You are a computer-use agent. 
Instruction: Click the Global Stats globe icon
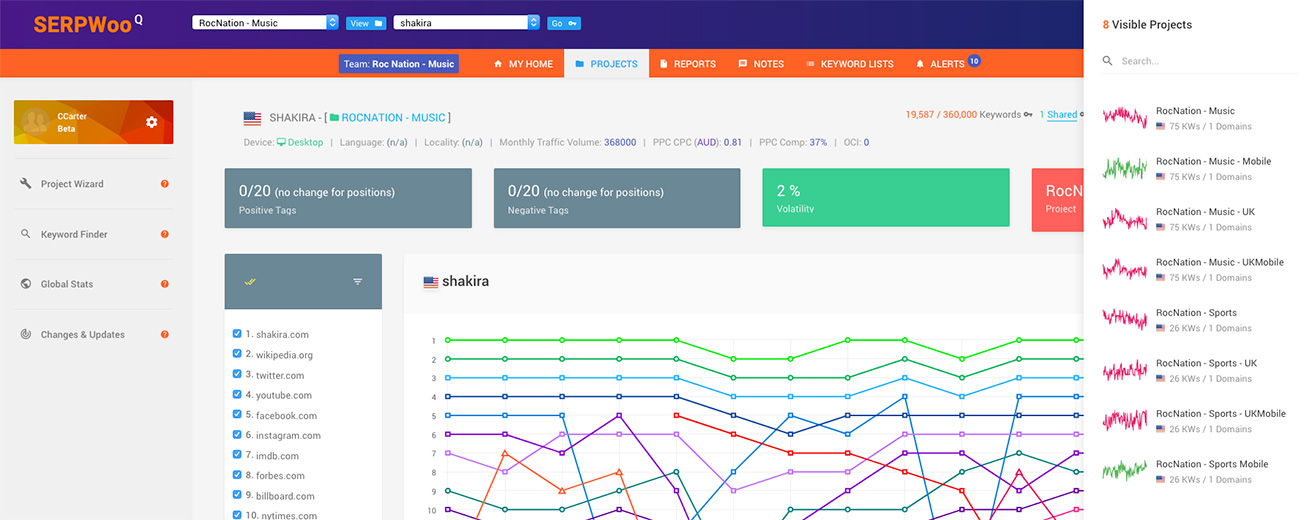(26, 284)
